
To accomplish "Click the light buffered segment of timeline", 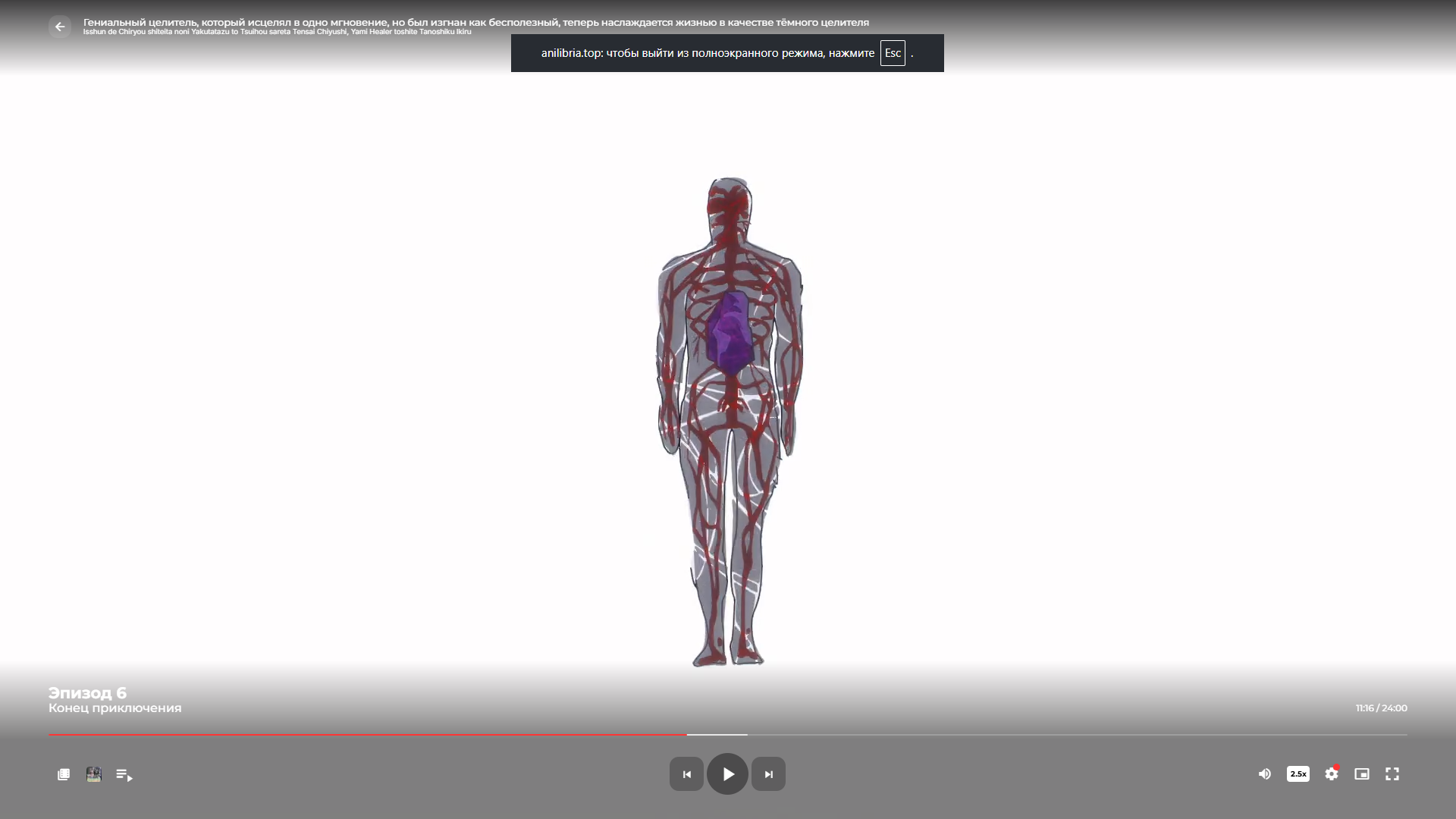I will 717,735.
